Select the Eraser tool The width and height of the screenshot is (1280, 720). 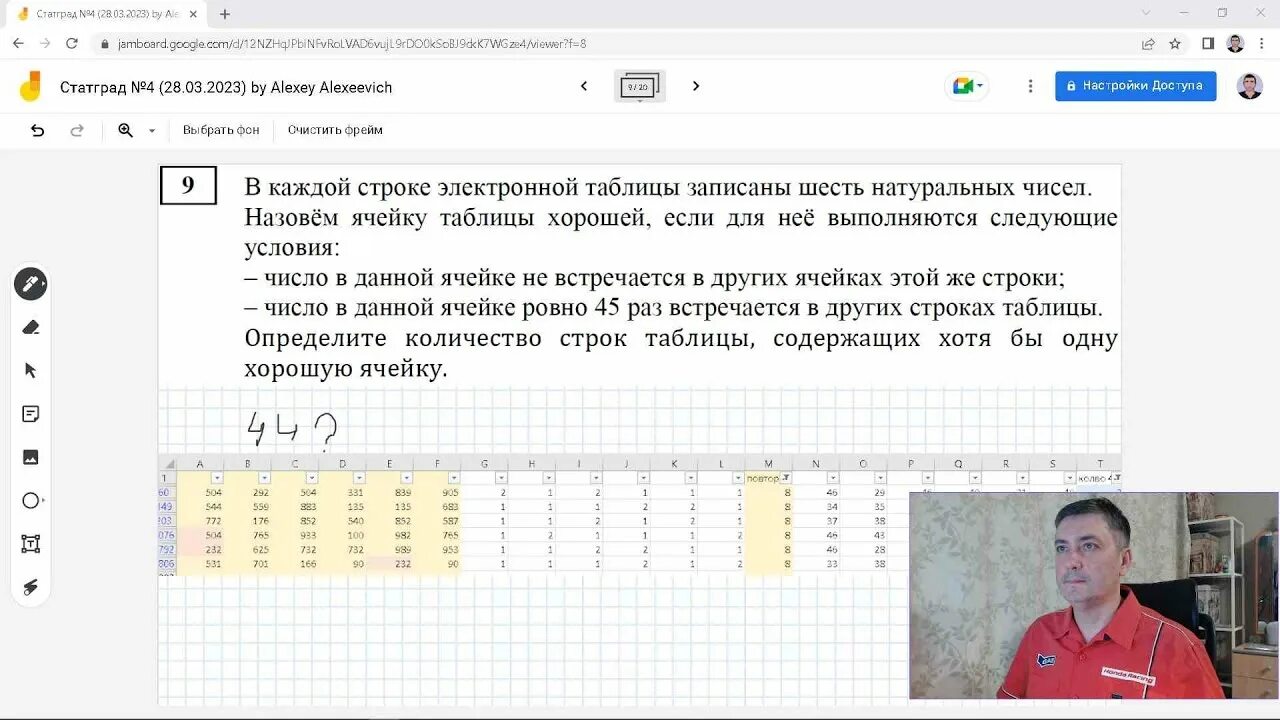tap(31, 328)
